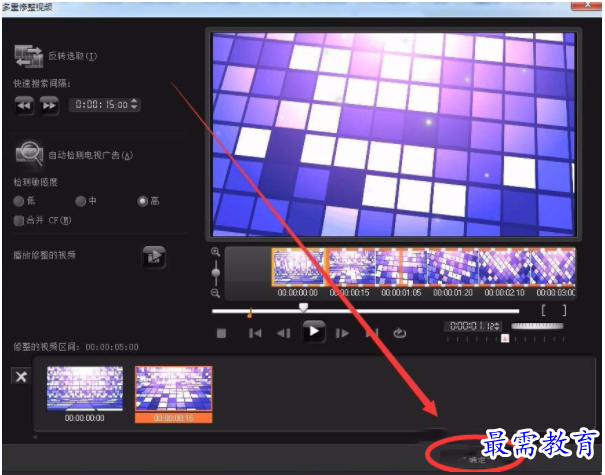Select the filmstrip frame at 00:00:01:20
The image size is (605, 475).
[453, 267]
